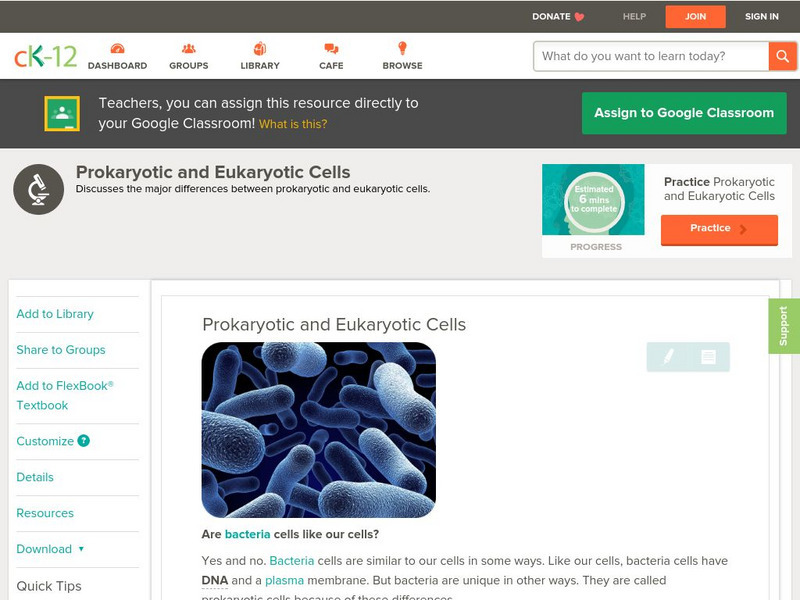The width and height of the screenshot is (800, 600).
Task: Open the Dashboard icon in navigation
Action: [117, 49]
